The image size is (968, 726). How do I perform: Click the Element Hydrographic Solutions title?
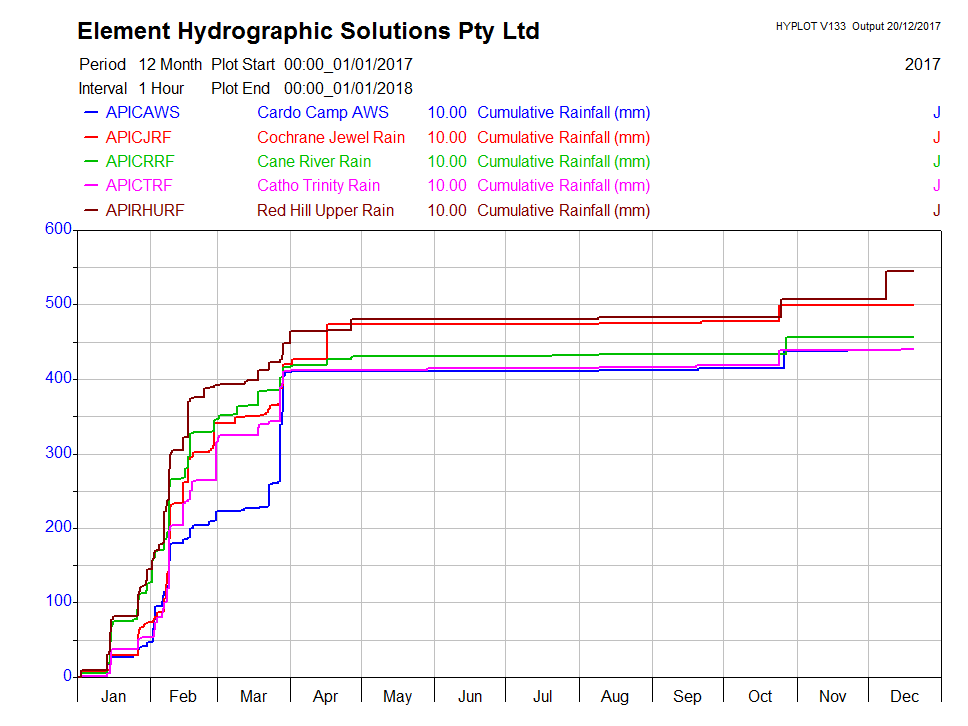[x=308, y=32]
